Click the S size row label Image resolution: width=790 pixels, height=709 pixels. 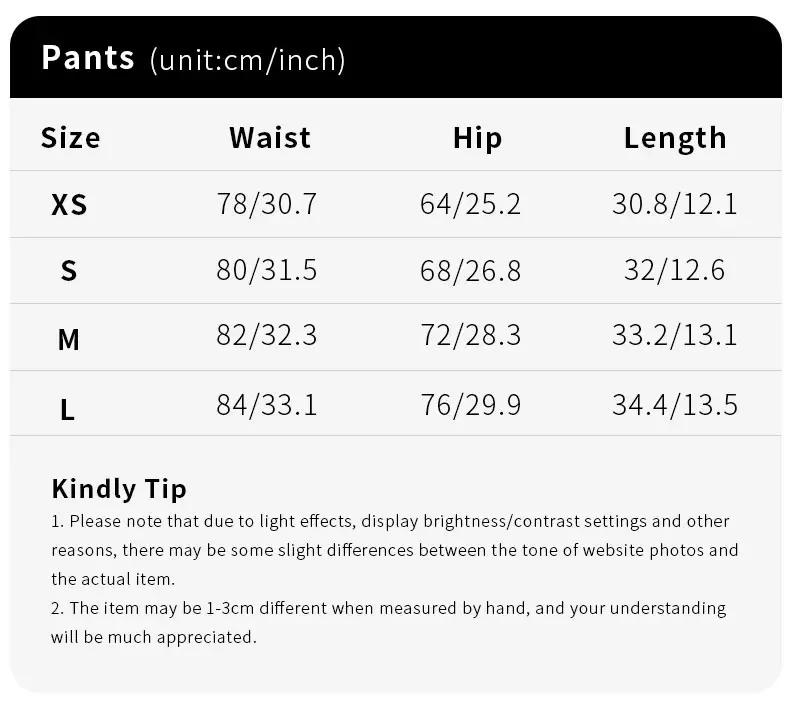[68, 271]
